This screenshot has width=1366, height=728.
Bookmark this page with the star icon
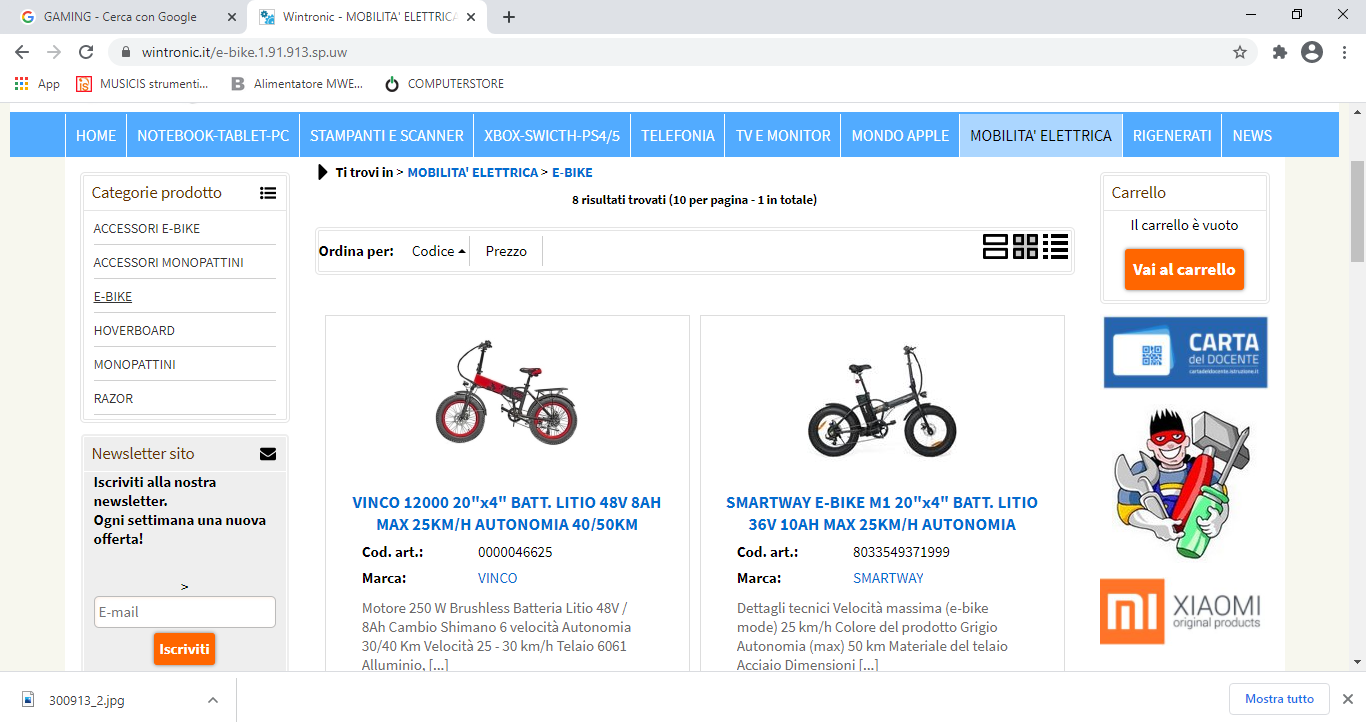point(1240,52)
